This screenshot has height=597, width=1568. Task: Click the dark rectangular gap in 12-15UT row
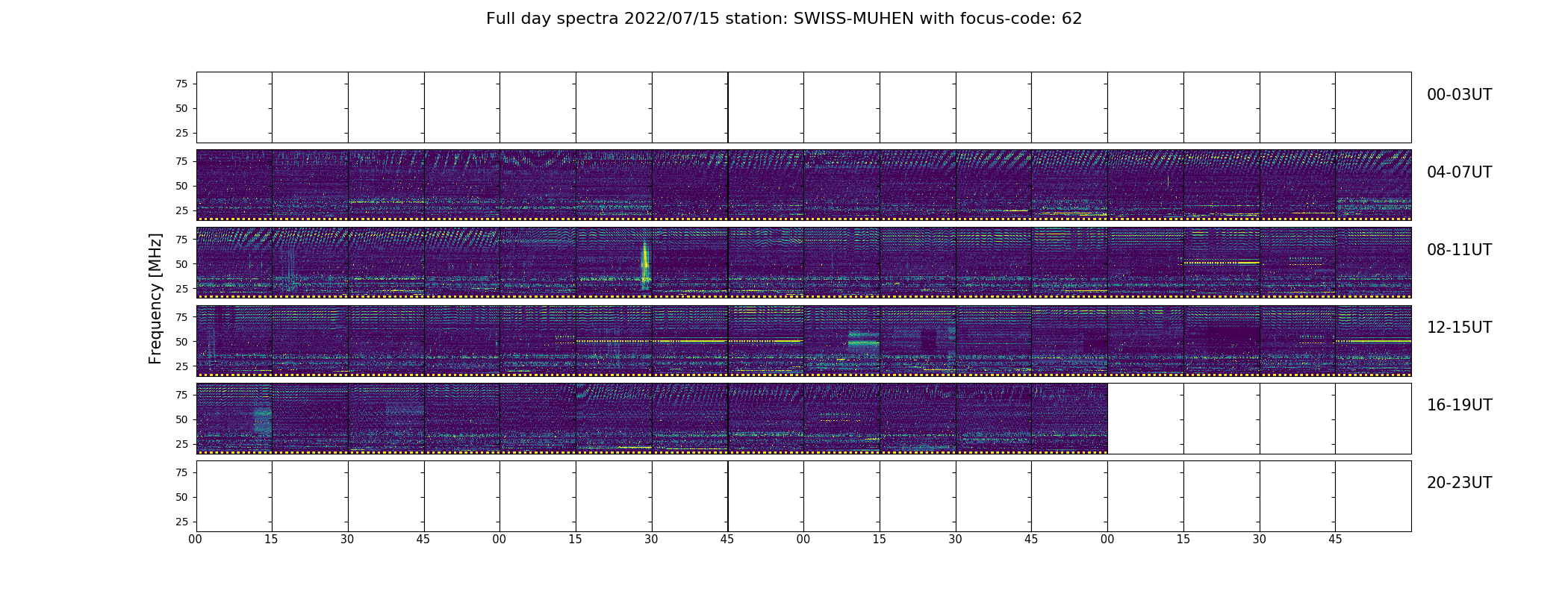[1233, 337]
